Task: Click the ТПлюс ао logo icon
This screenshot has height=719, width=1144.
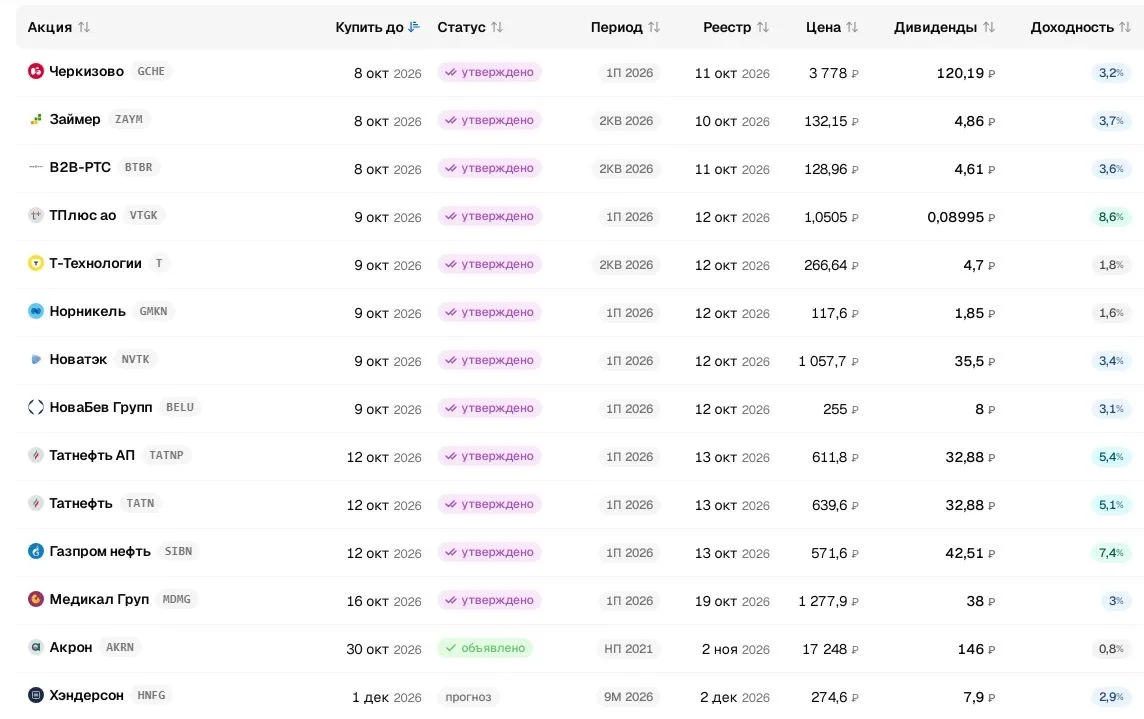Action: (36, 215)
